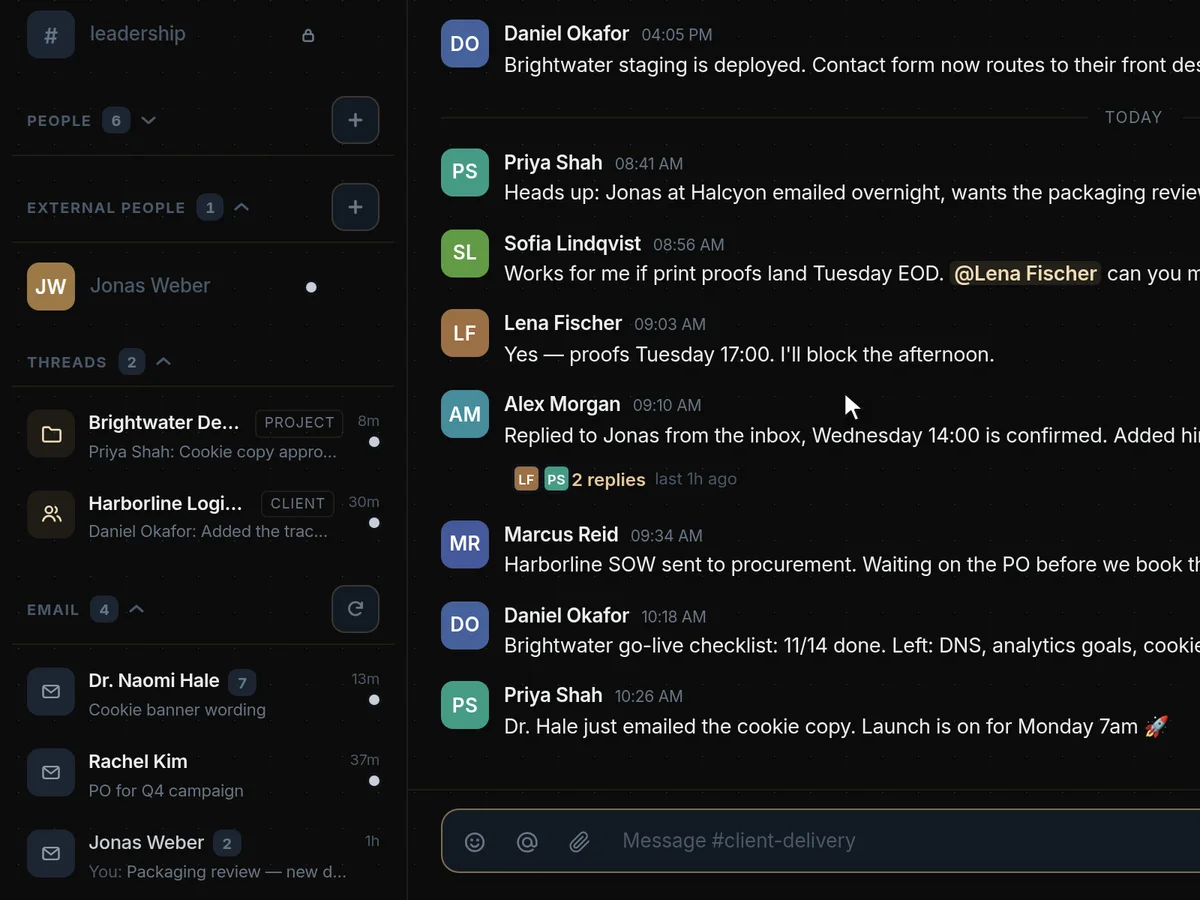Click the TODAY date divider label
This screenshot has height=900, width=1200.
tap(1133, 117)
